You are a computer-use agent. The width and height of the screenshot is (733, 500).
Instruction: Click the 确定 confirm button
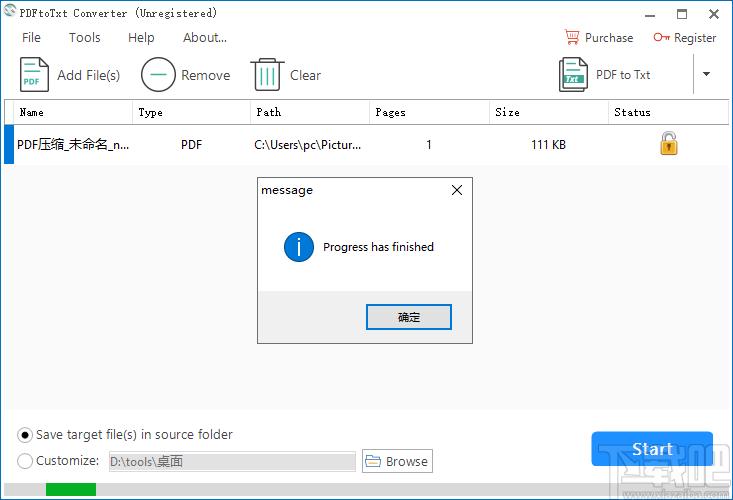[409, 317]
